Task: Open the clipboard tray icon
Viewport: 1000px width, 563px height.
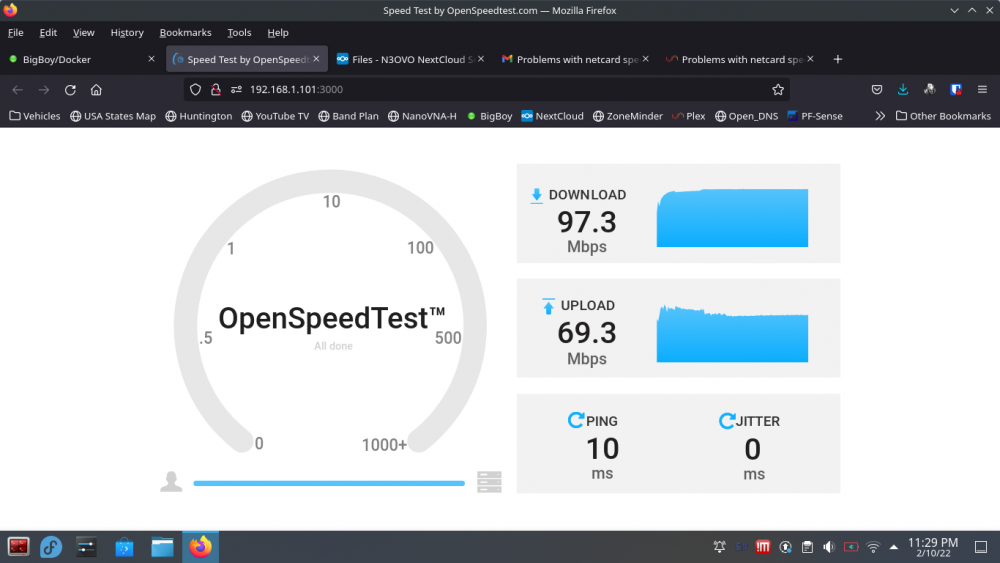Action: coord(807,547)
